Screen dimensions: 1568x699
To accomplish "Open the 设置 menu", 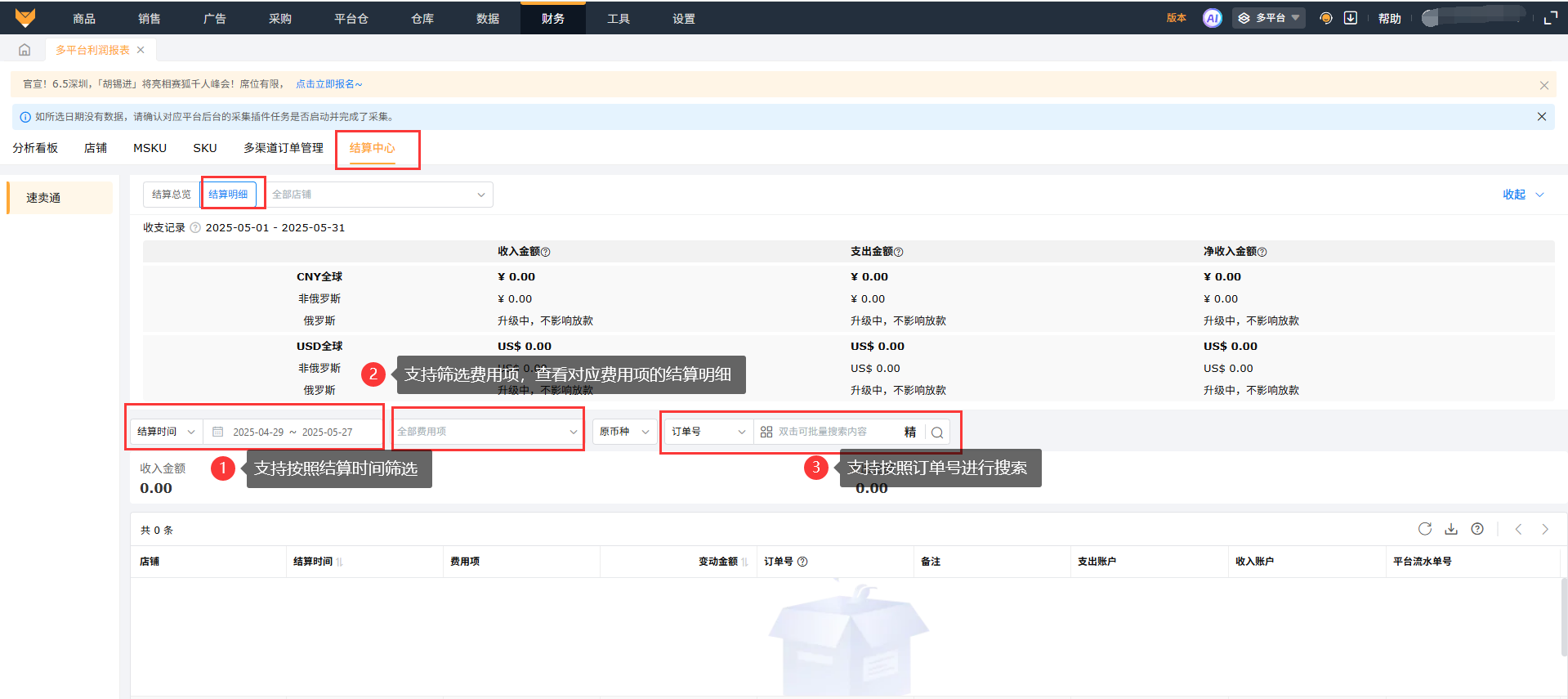I will (x=684, y=18).
